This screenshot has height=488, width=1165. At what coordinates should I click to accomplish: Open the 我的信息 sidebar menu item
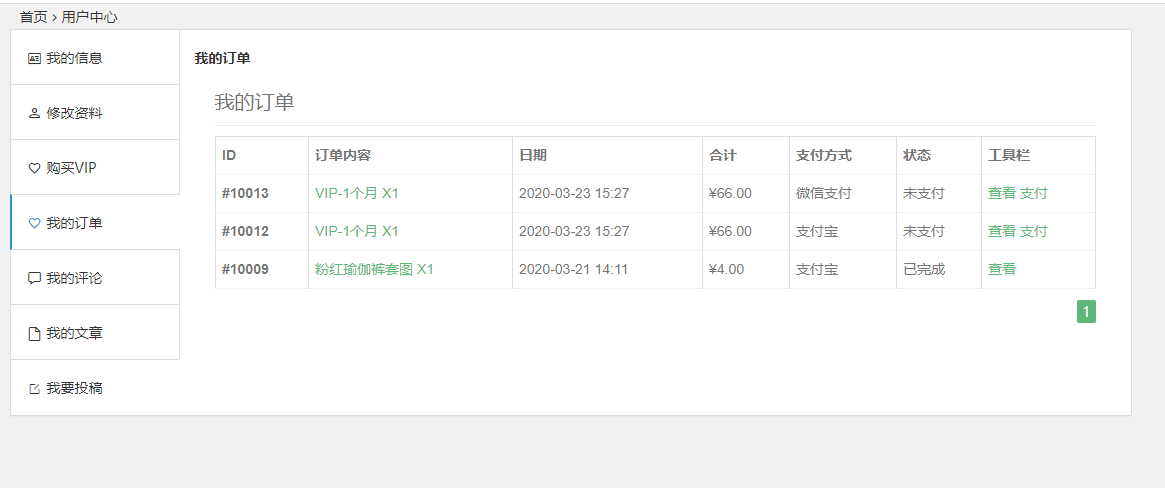tap(74, 58)
